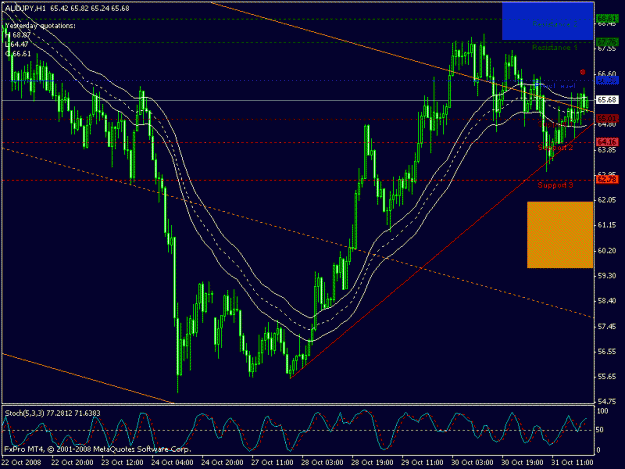The height and width of the screenshot is (469, 625).
Task: Click the 100 level on Stochastic scale
Action: tap(602, 411)
